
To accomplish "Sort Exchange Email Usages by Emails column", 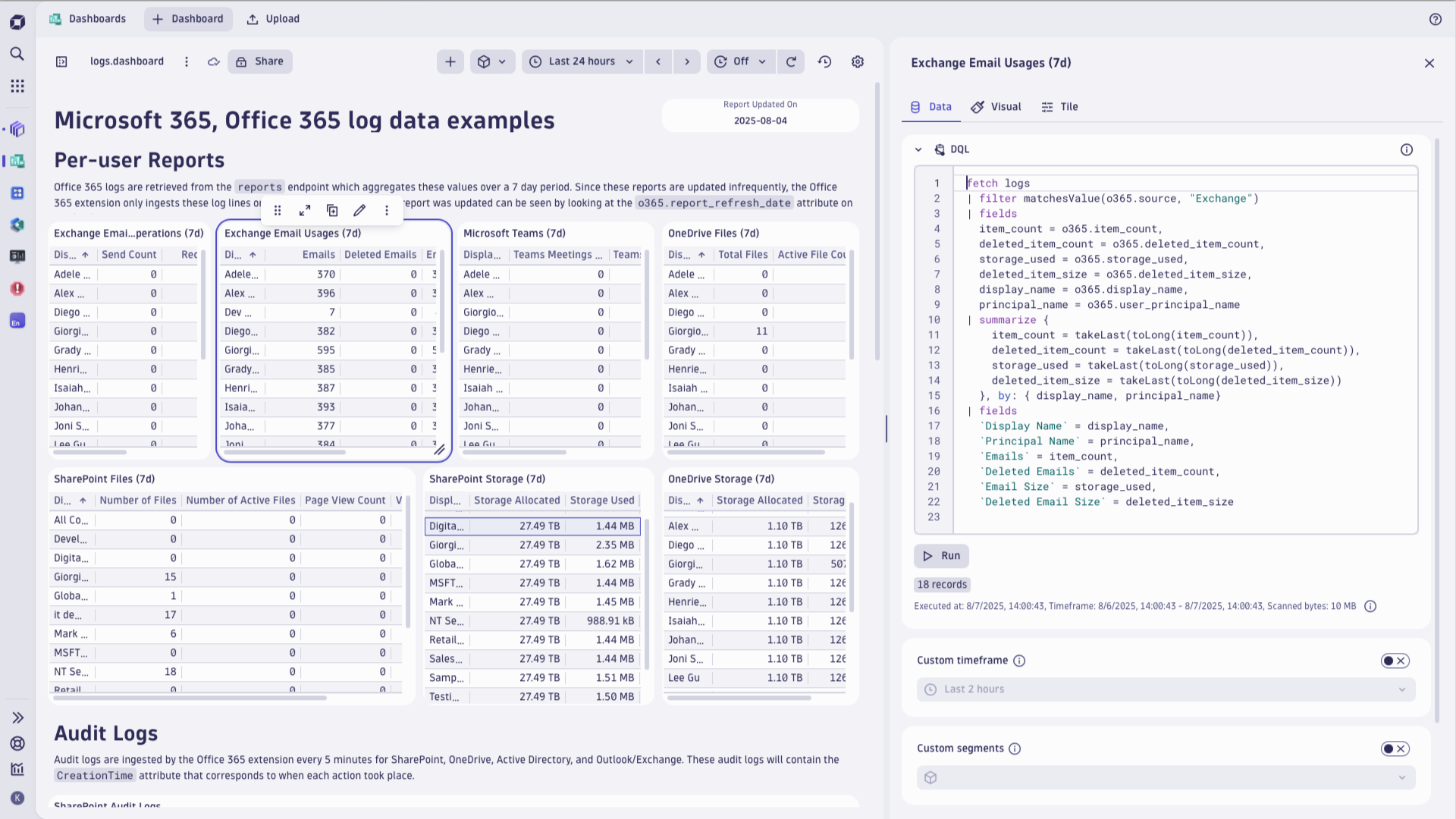I will tap(318, 254).
